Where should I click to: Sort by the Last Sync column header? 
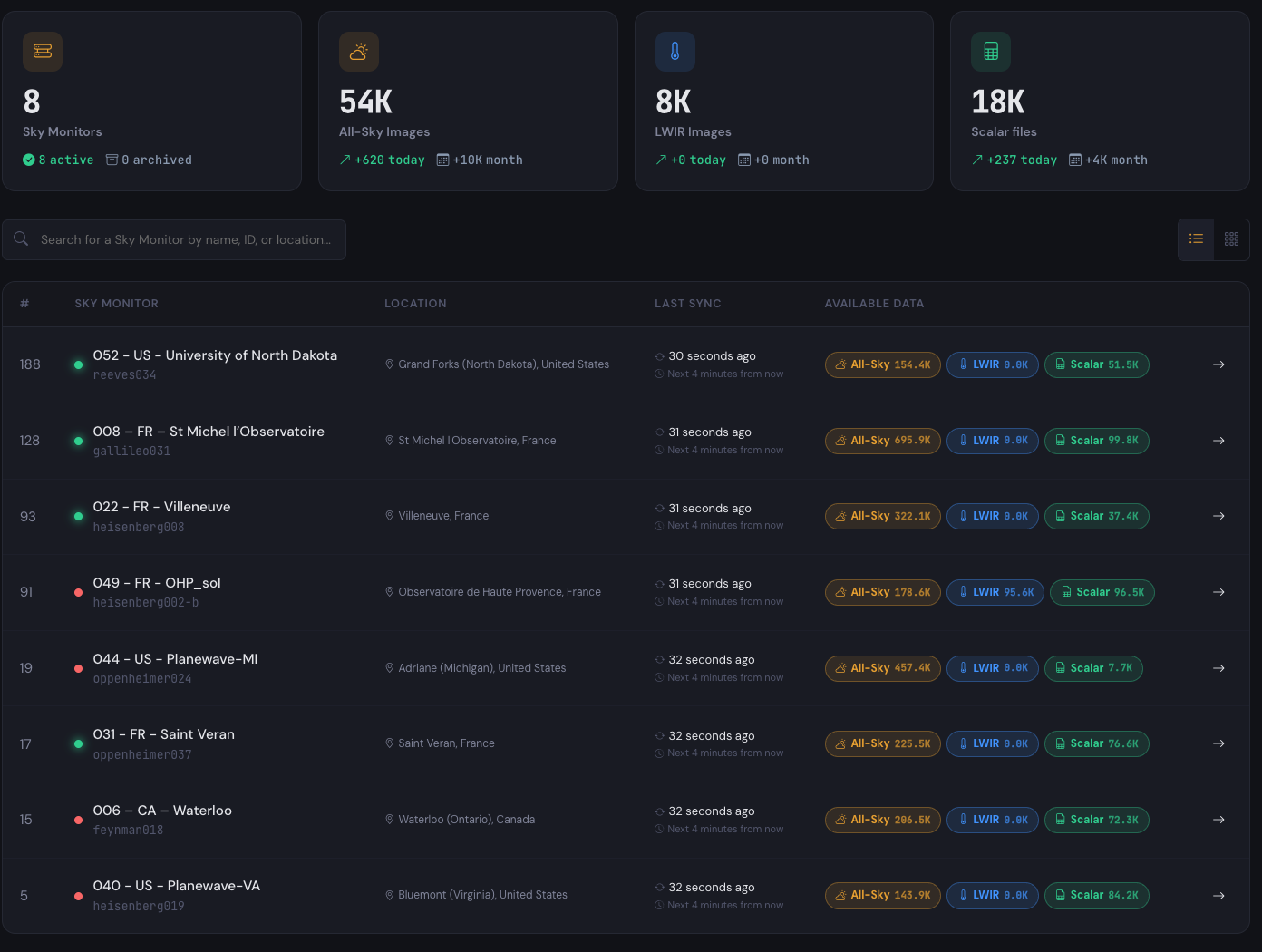pyautogui.click(x=688, y=304)
